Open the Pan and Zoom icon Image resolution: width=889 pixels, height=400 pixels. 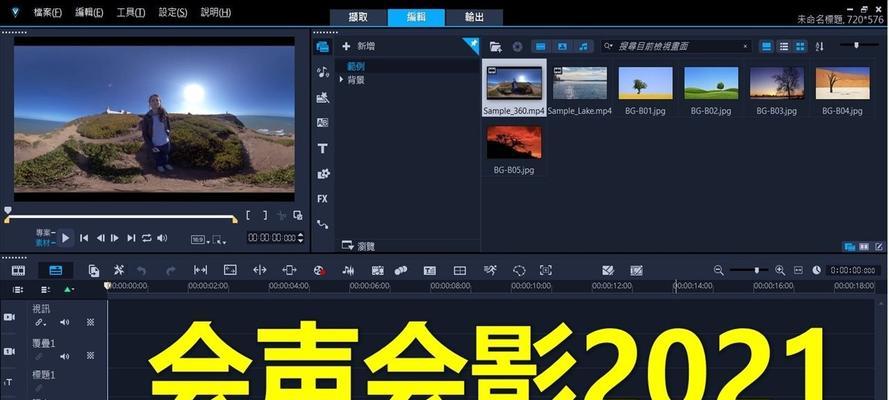point(545,270)
